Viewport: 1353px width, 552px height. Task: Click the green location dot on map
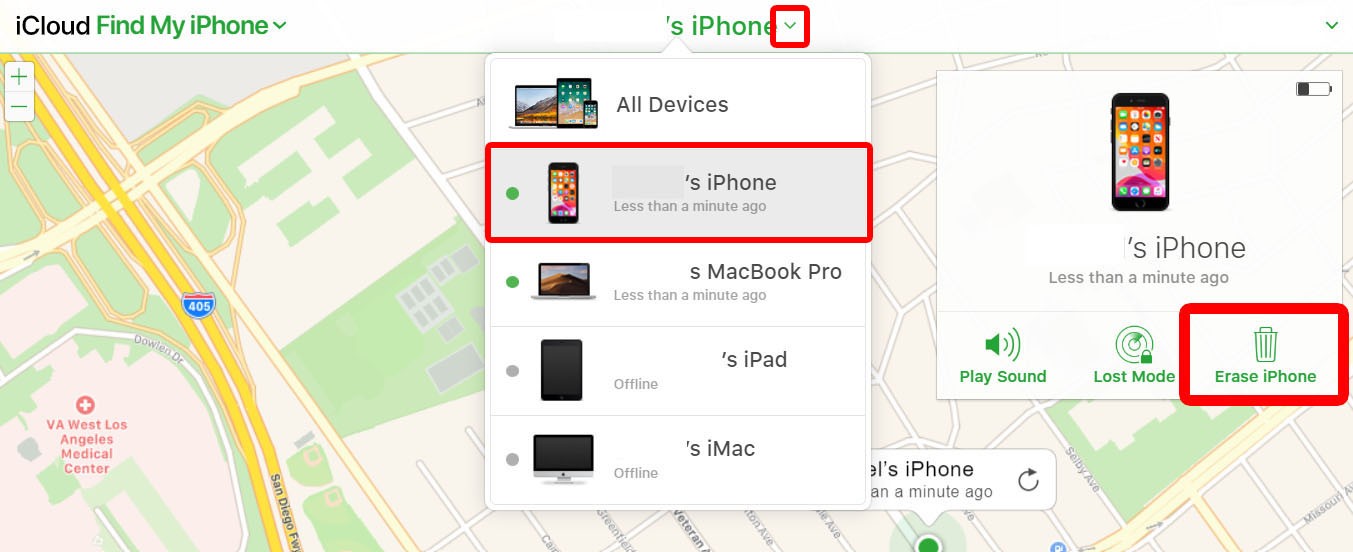(x=929, y=544)
